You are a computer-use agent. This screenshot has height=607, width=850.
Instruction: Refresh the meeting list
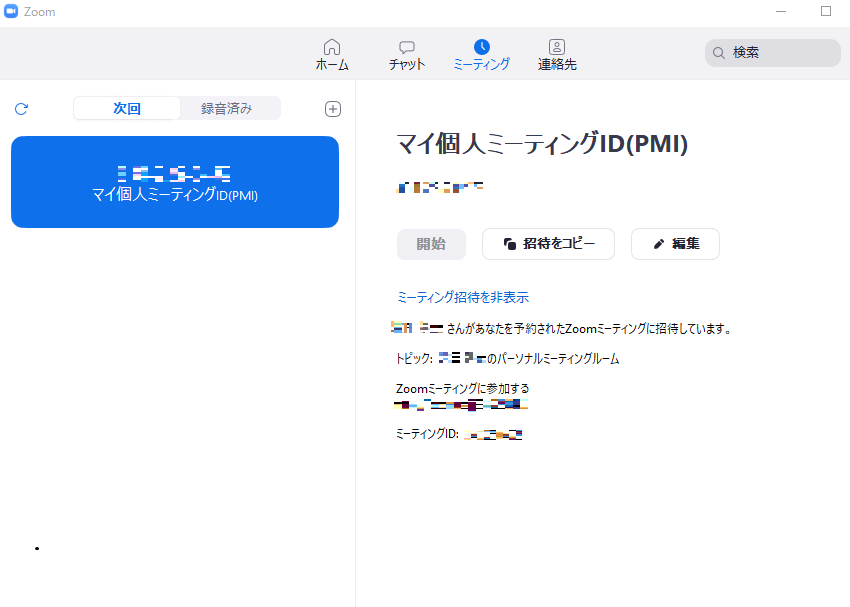[21, 109]
